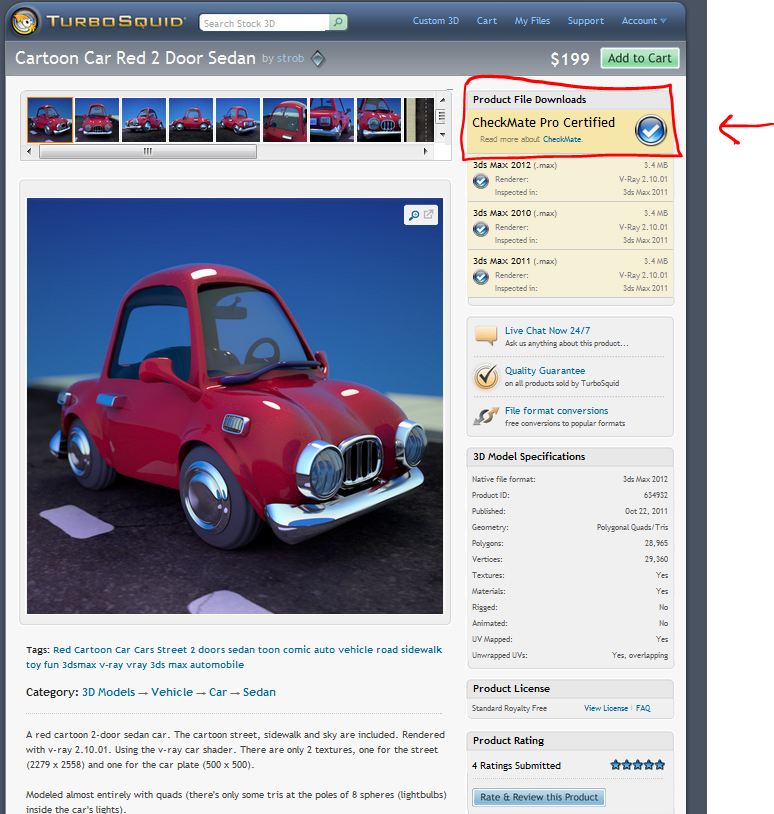Select the 3ds Max 2010 file checkmark
The image size is (774, 814).
point(481,228)
